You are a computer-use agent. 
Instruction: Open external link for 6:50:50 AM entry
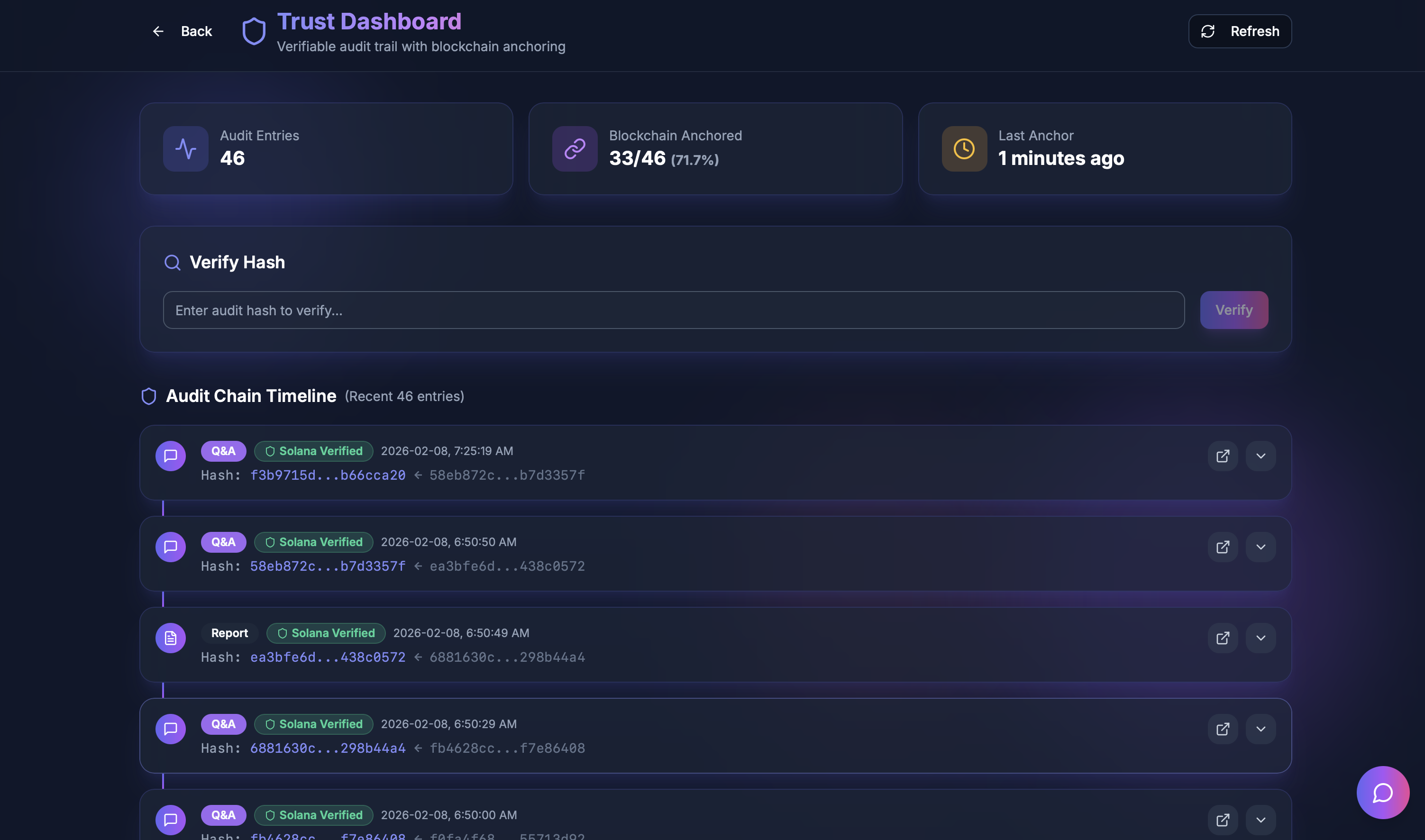1223,547
